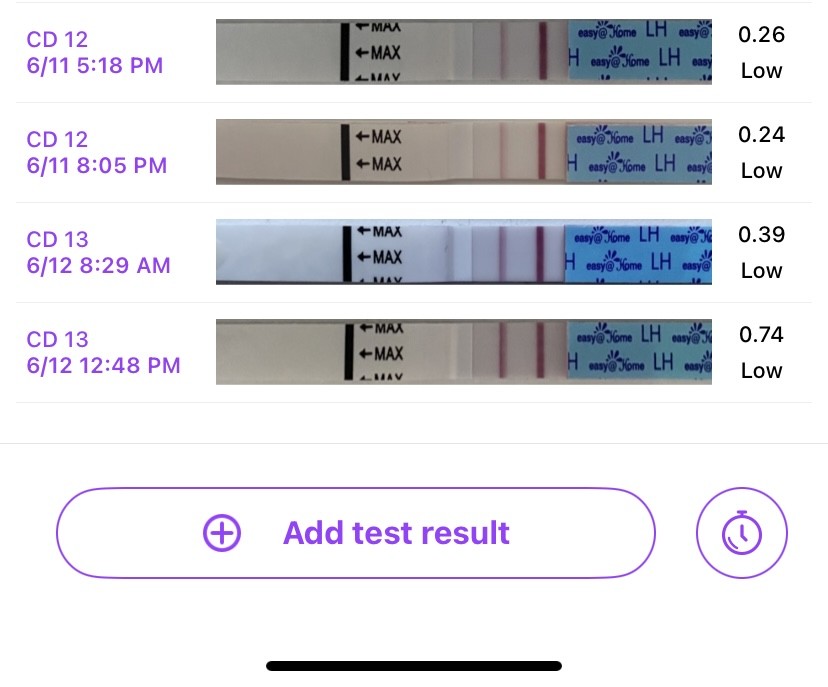Viewport: 828px width, 687px height.
Task: Tap the timer stopwatch icon
Action: (x=742, y=533)
